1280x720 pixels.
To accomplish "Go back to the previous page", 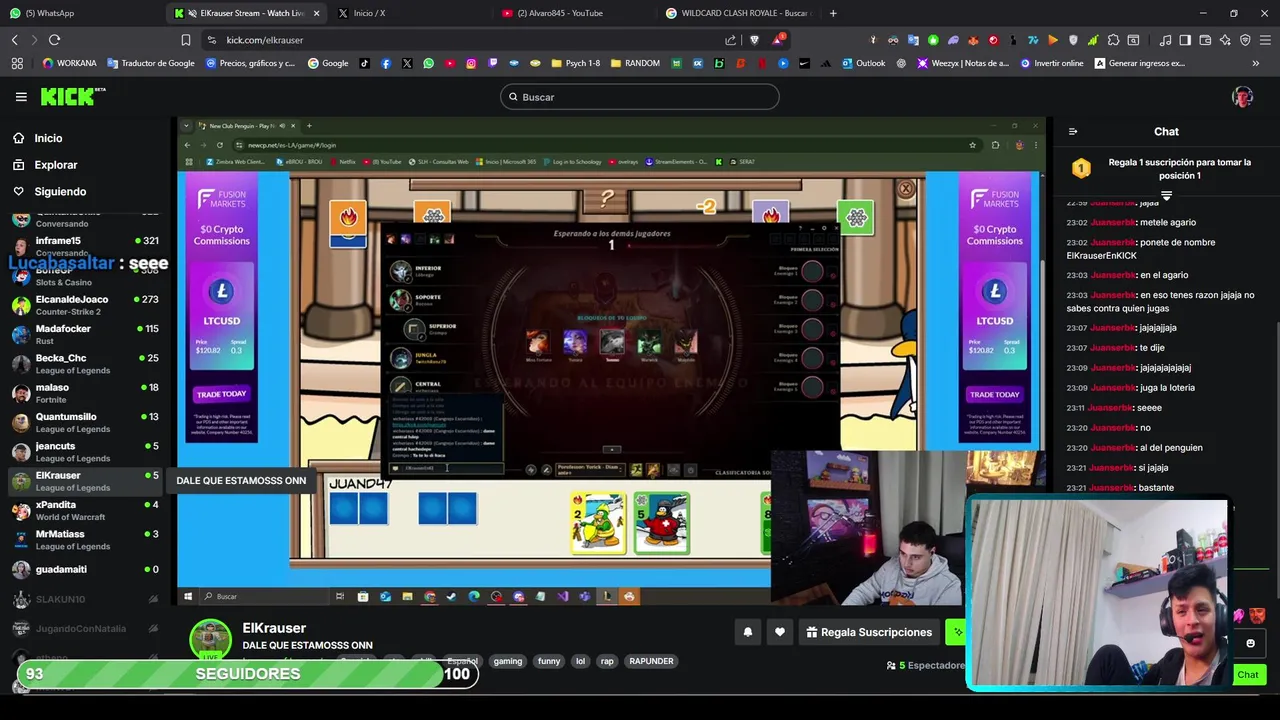I will coord(14,40).
